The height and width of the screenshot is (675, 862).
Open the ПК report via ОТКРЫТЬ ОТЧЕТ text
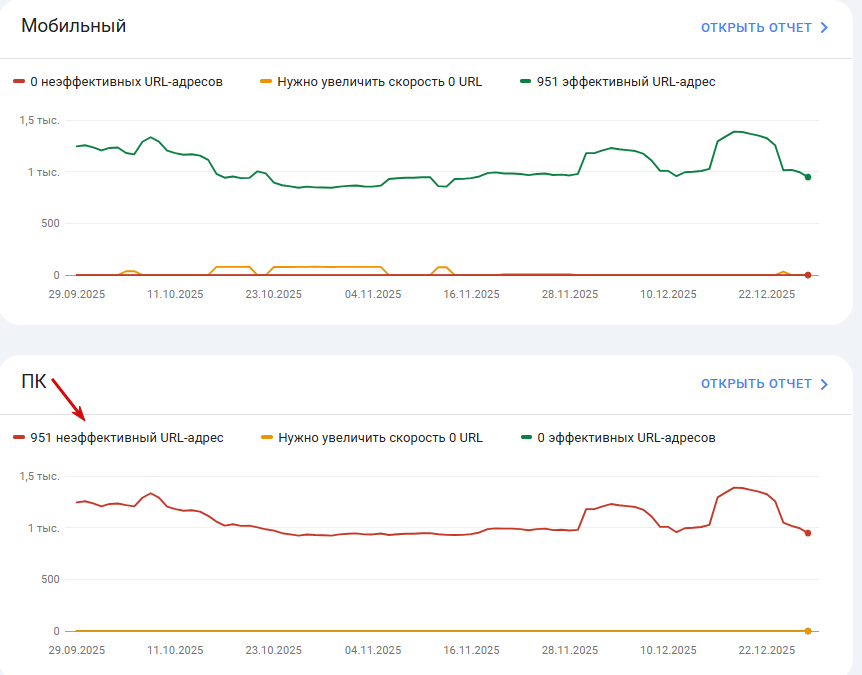[x=756, y=384]
